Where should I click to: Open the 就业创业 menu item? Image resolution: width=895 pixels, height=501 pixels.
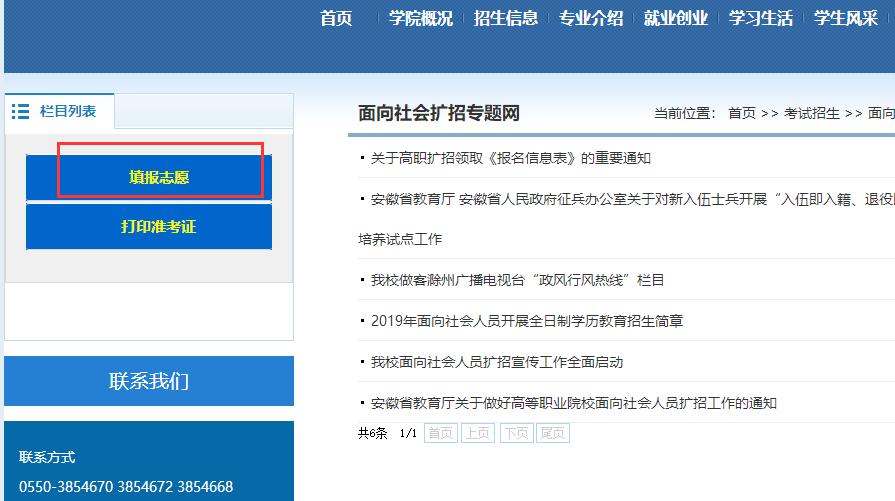pyautogui.click(x=676, y=18)
